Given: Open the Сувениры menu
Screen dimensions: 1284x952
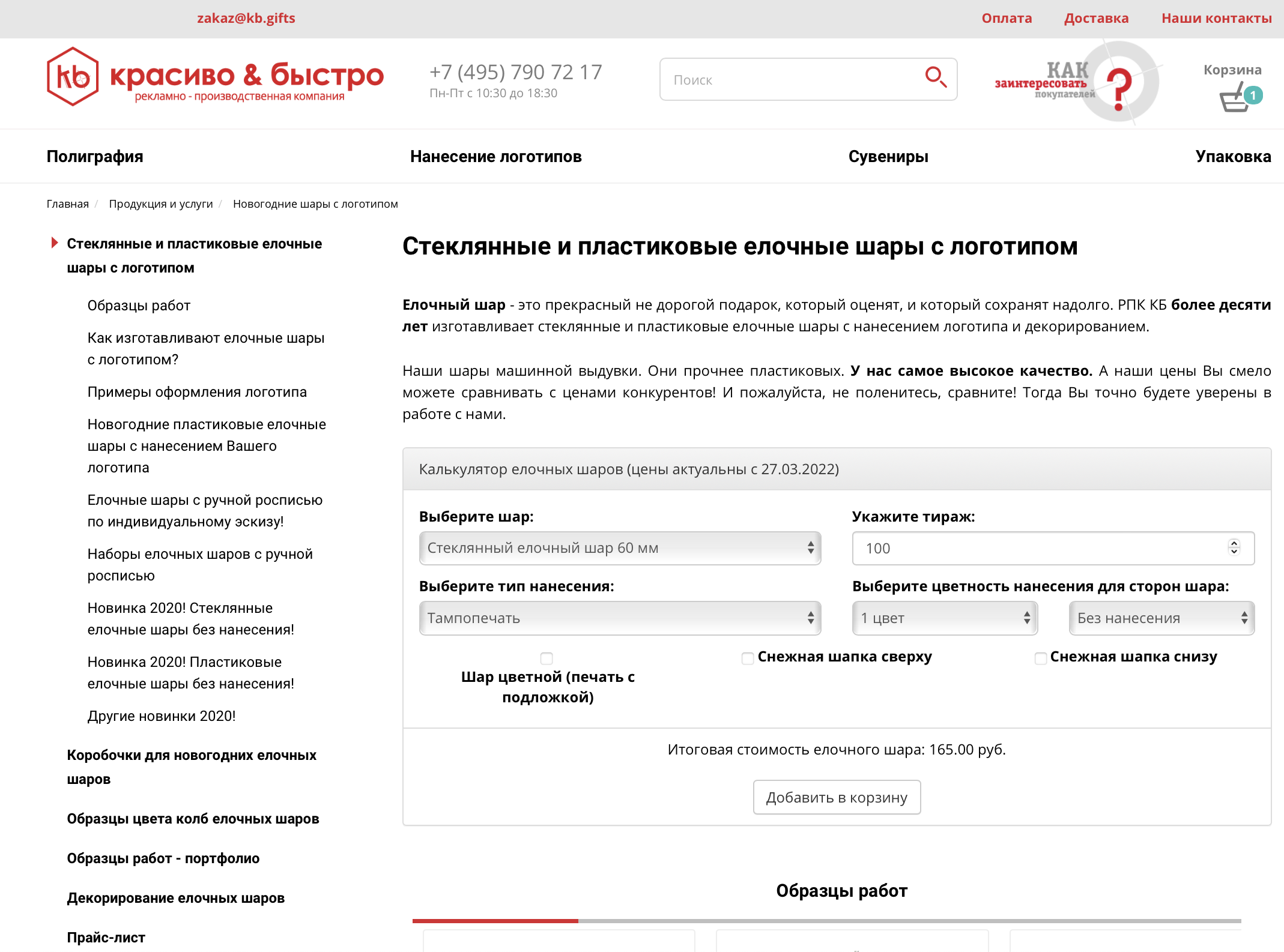Looking at the screenshot, I should click(888, 157).
